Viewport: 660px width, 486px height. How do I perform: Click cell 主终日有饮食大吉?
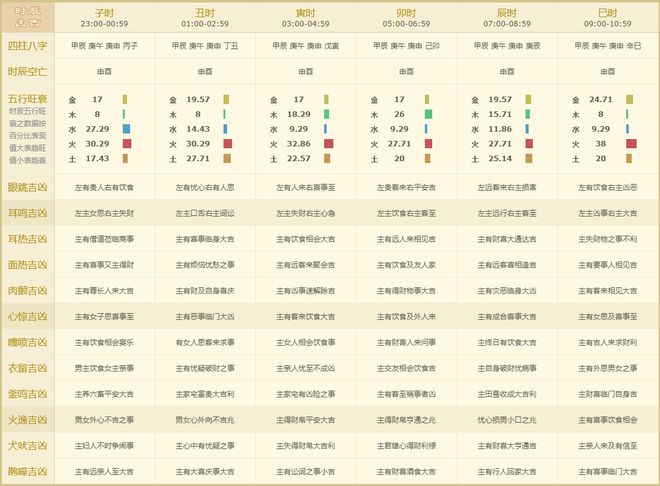click(x=507, y=343)
